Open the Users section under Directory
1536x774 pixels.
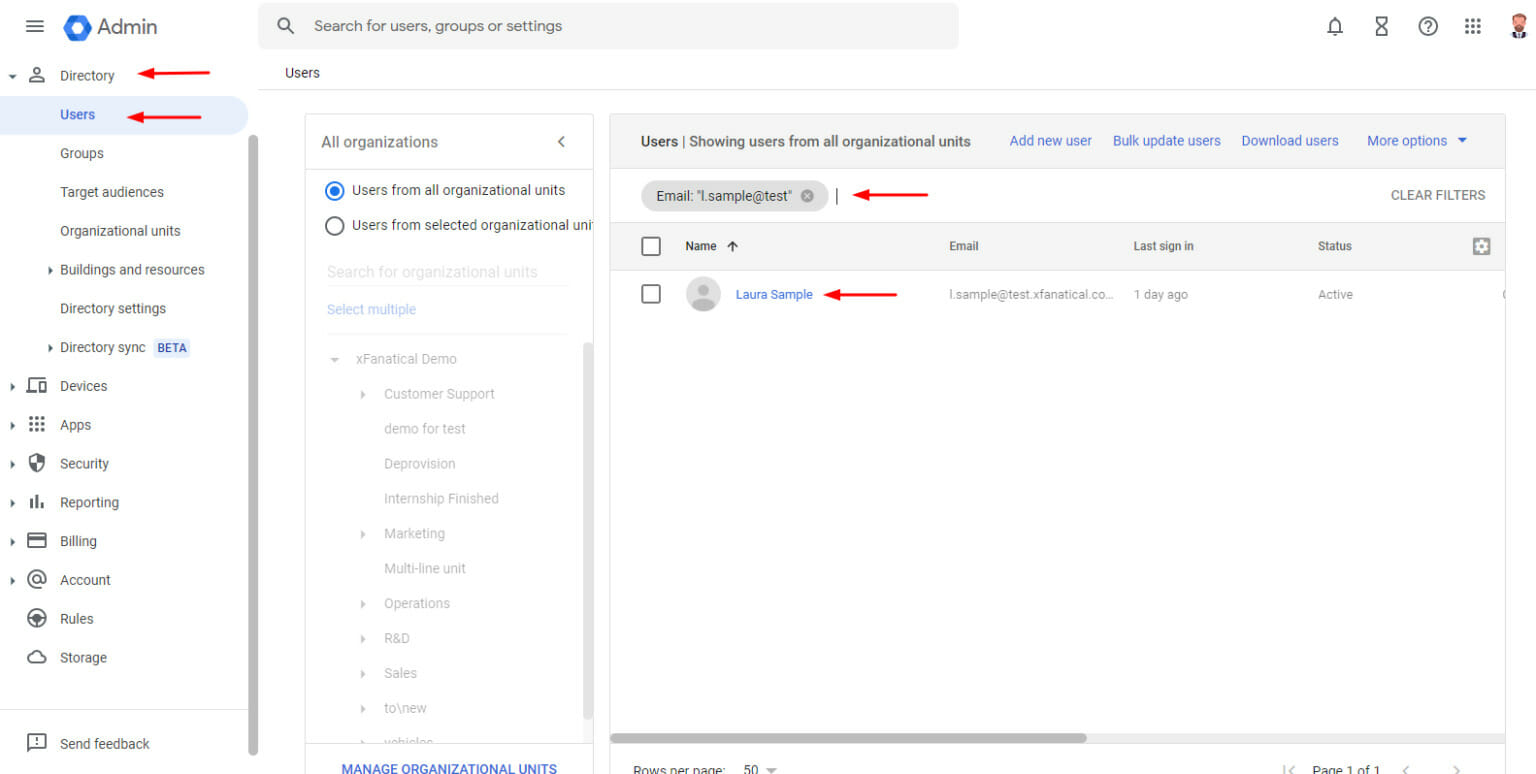point(77,114)
